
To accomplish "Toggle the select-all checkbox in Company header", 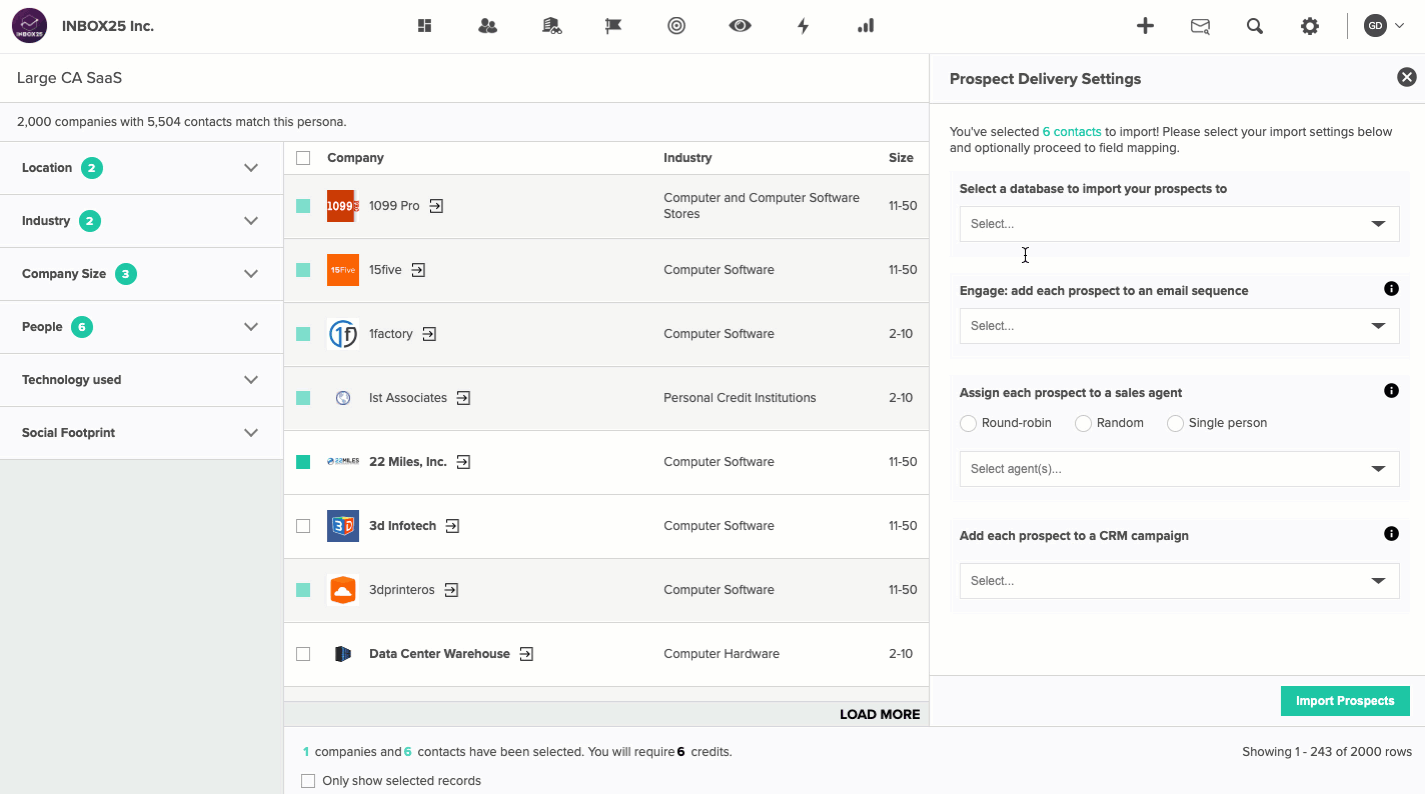I will click(303, 158).
